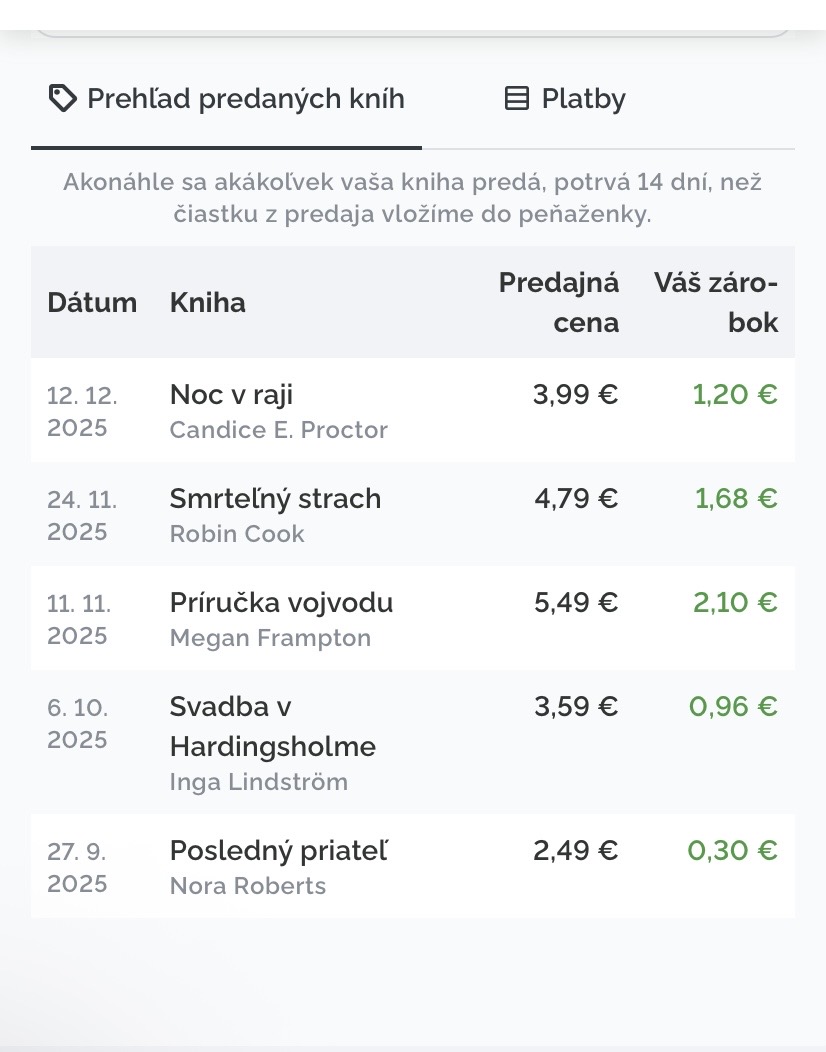Open Svadba v Hardingsholme book entry
This screenshot has height=1052, width=826.
pos(272,726)
